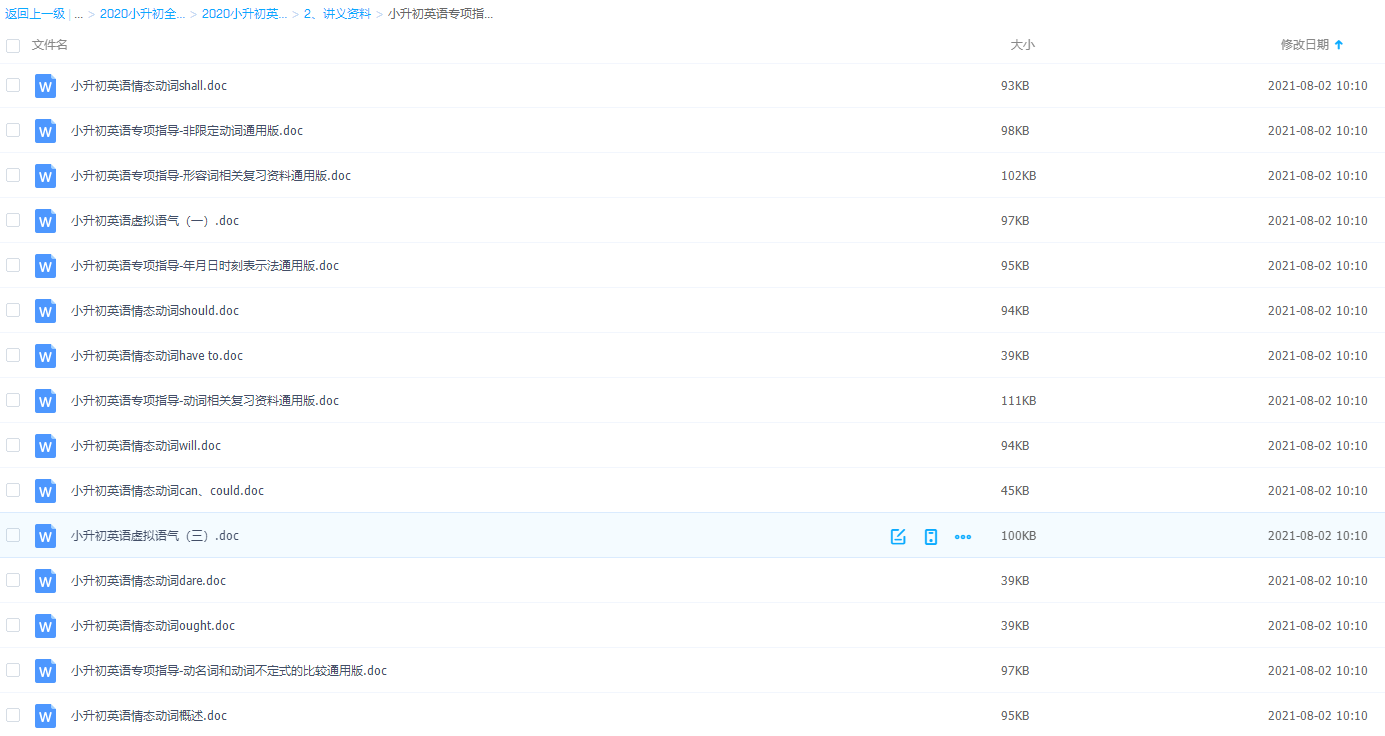Image resolution: width=1385 pixels, height=736 pixels.
Task: Open file 小升初英语虚拟语气（一）.doc
Action: point(155,221)
